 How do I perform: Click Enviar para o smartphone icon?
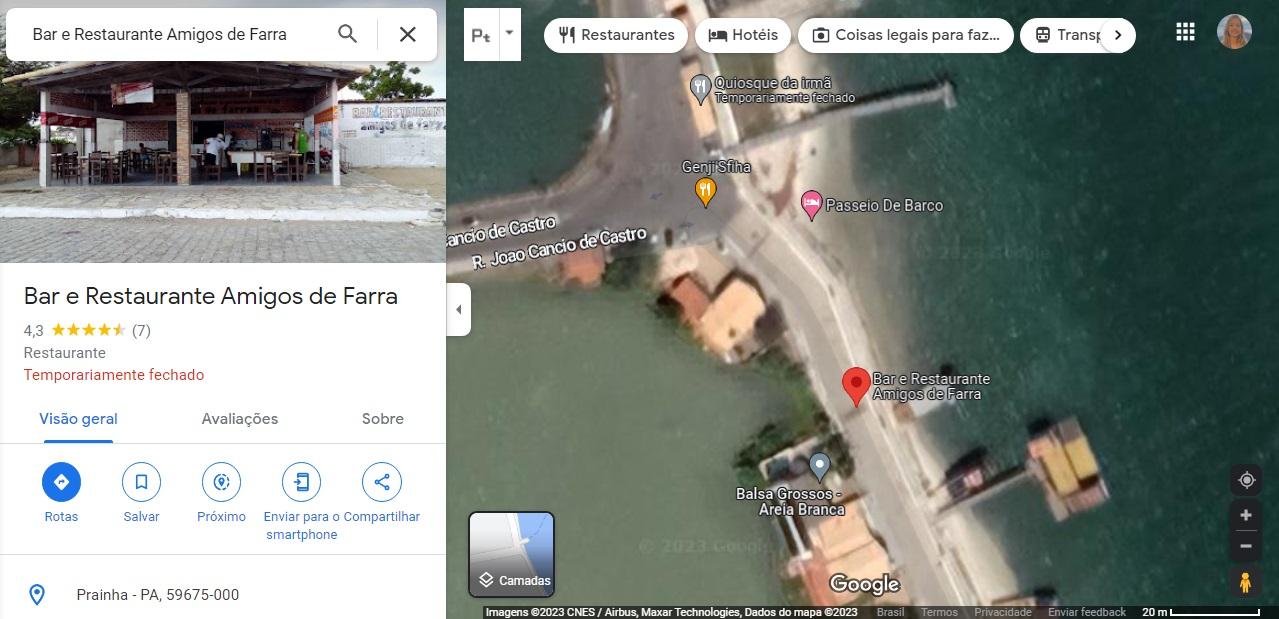pos(301,482)
